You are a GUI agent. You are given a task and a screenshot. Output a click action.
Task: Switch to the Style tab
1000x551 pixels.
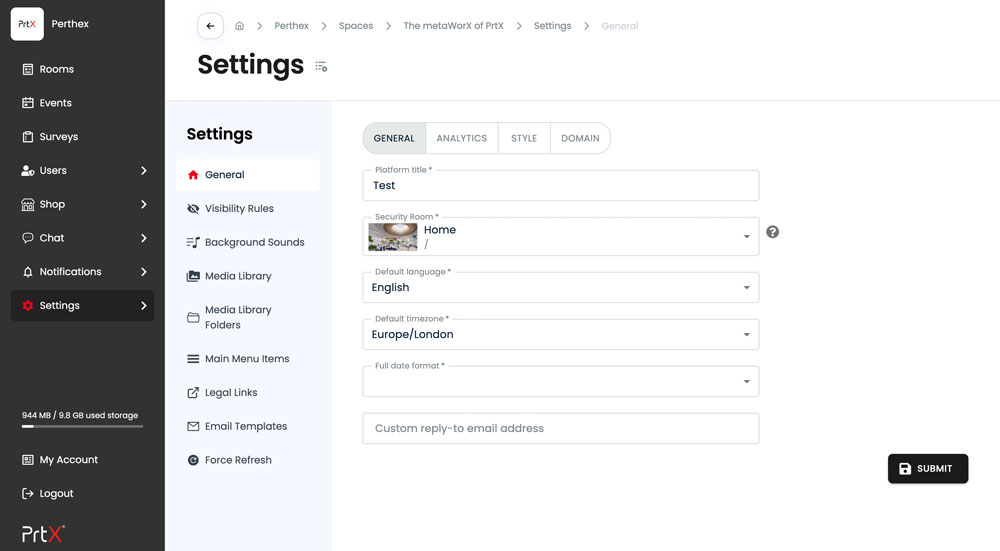coord(524,138)
